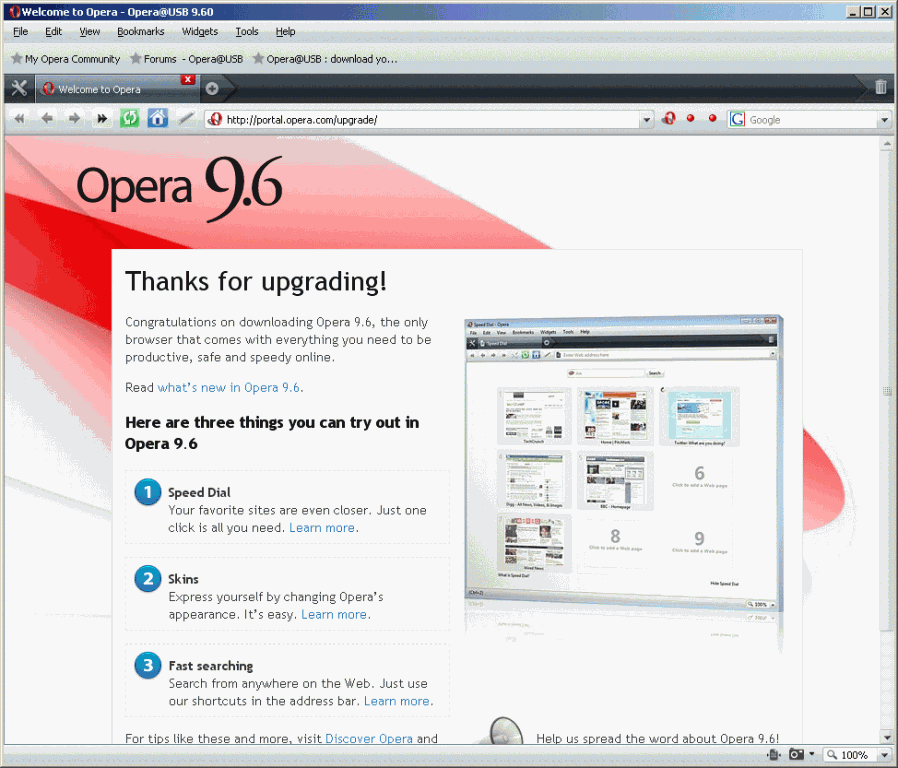Add a new tab with plus button
The image size is (898, 768).
(x=212, y=89)
